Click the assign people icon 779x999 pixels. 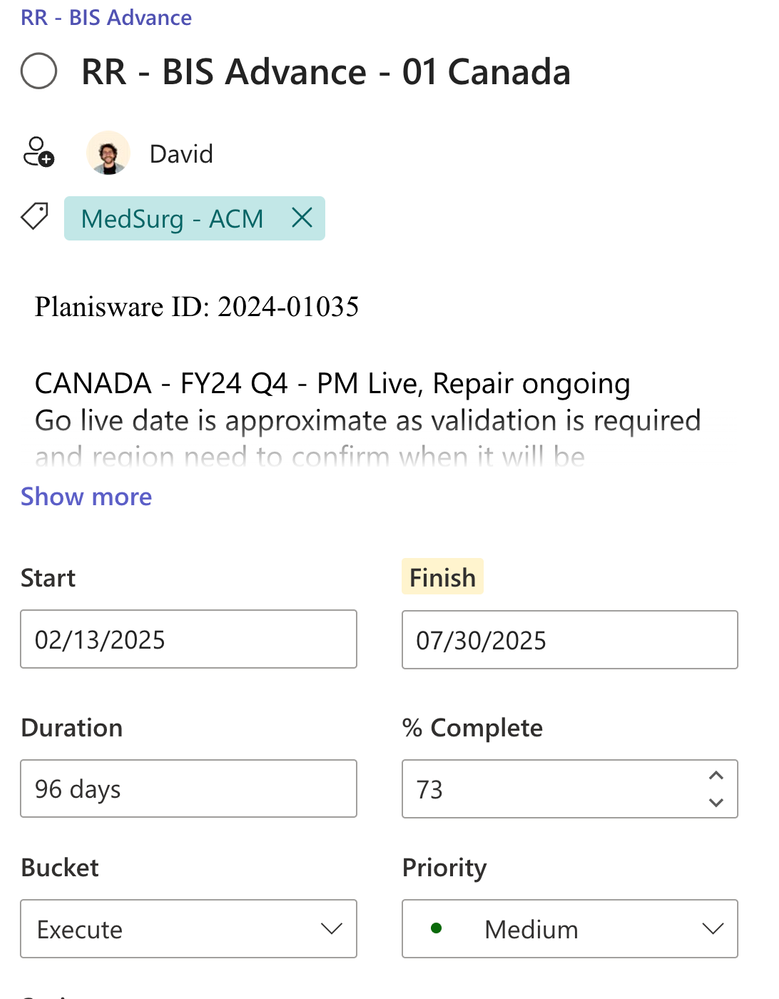click(38, 153)
